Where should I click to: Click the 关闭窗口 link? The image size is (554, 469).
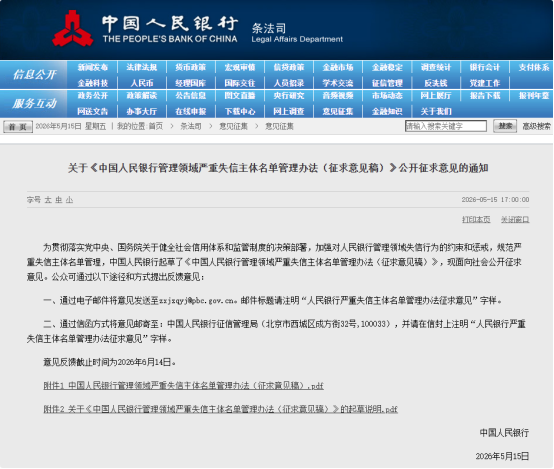pyautogui.click(x=515, y=219)
